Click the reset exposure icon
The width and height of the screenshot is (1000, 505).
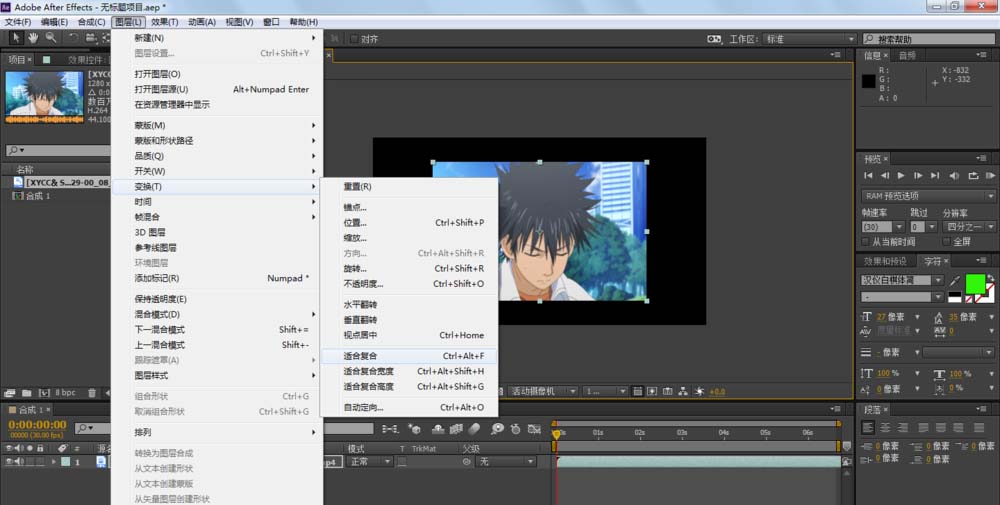click(x=700, y=392)
